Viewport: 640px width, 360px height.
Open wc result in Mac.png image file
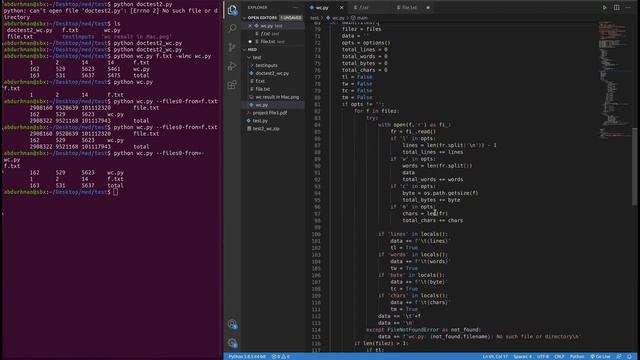pos(277,97)
